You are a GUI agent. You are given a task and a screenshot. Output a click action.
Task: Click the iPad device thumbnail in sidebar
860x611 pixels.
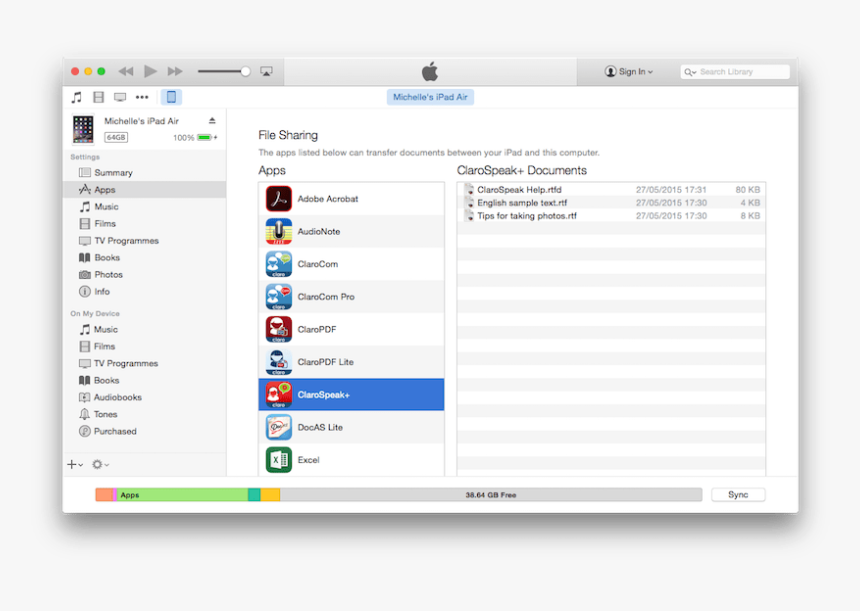coord(83,129)
